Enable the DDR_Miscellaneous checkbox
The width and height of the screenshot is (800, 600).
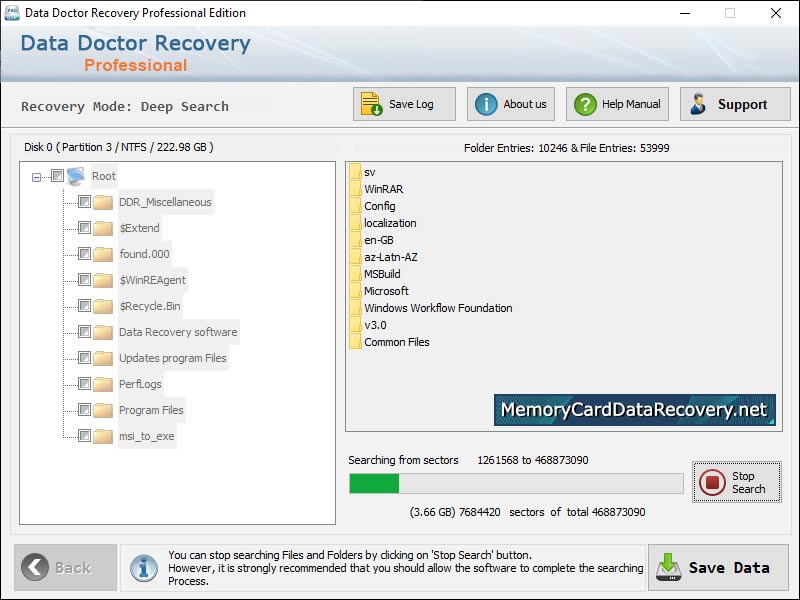(x=84, y=201)
